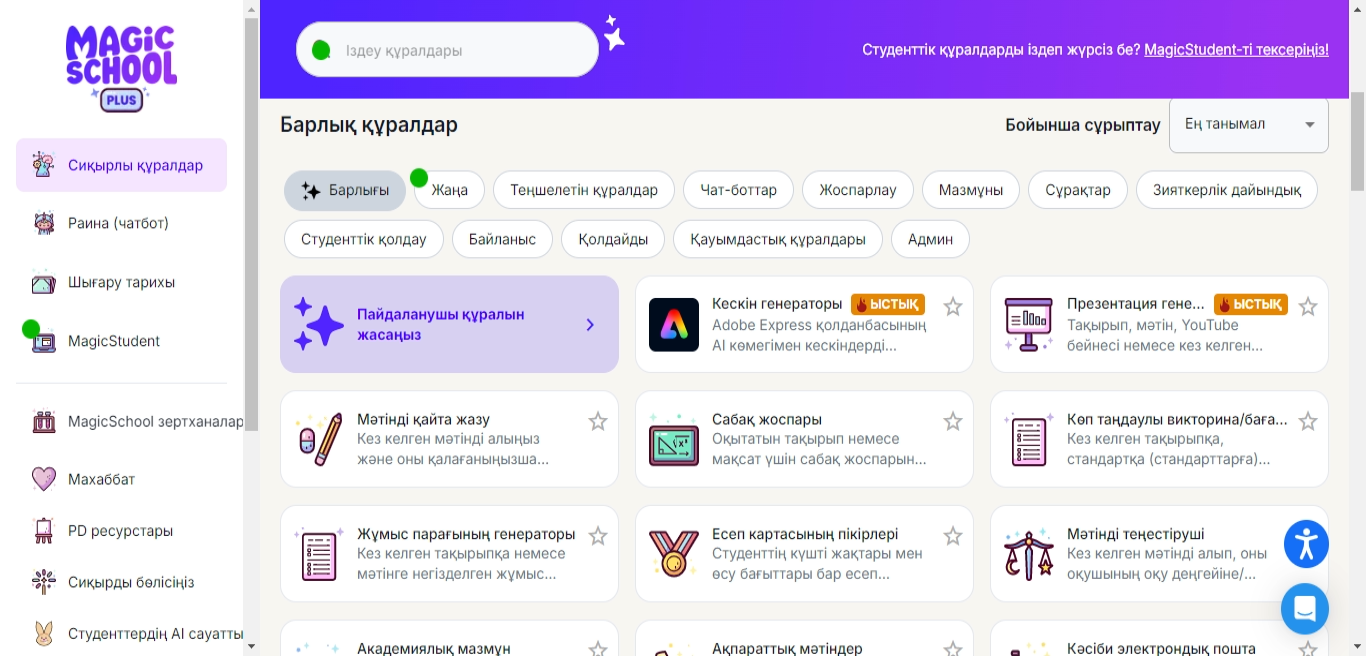Click sparkle icon on Пайдаланушы құралын жасаңыз
This screenshot has height=656, width=1366.
pos(319,324)
